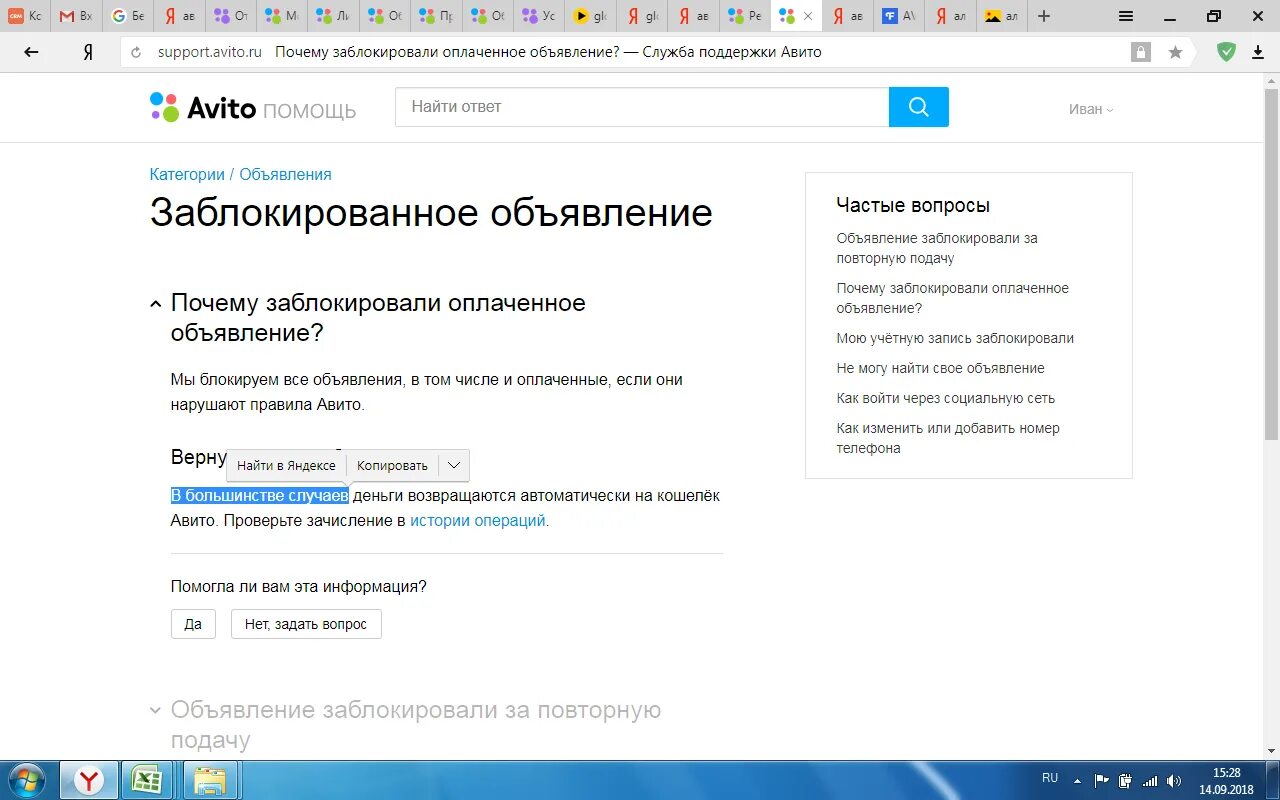Open FAQ 'Как войти через социальную сеть'
Image resolution: width=1280 pixels, height=800 pixels.
point(946,398)
